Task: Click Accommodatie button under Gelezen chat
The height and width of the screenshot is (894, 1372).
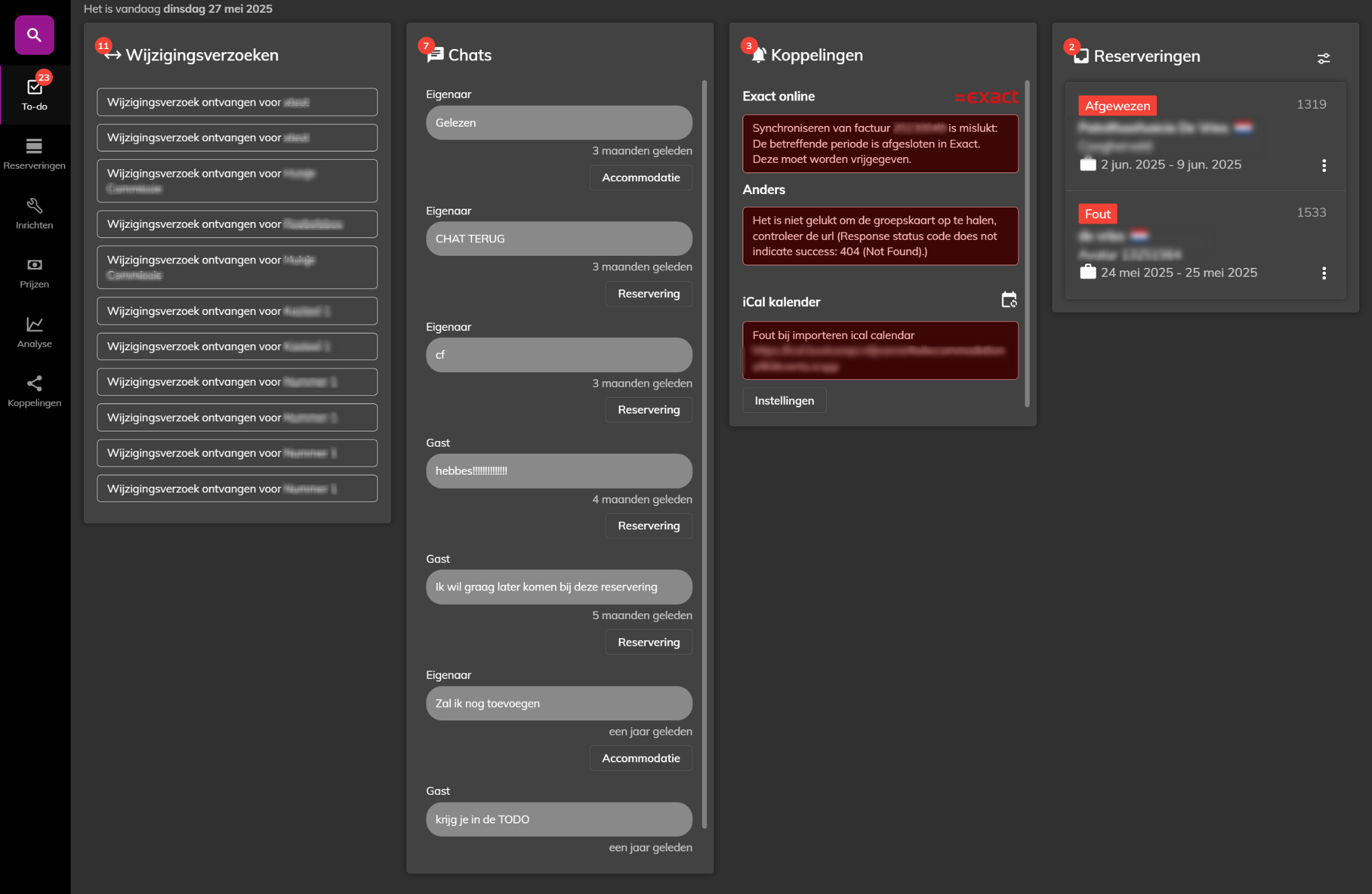Action: coord(640,178)
